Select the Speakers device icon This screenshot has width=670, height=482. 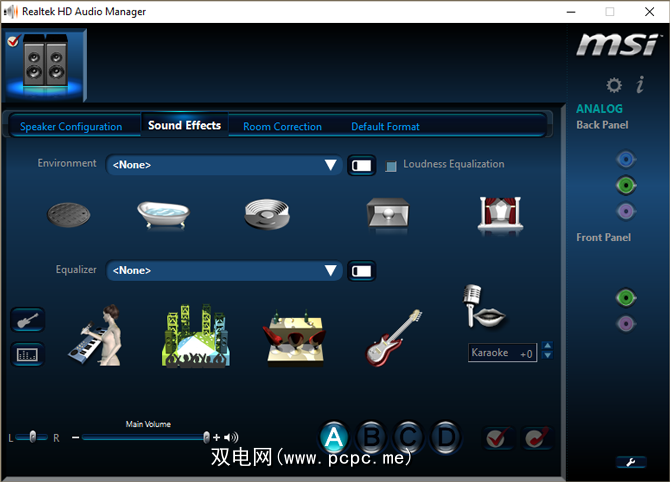click(x=45, y=64)
